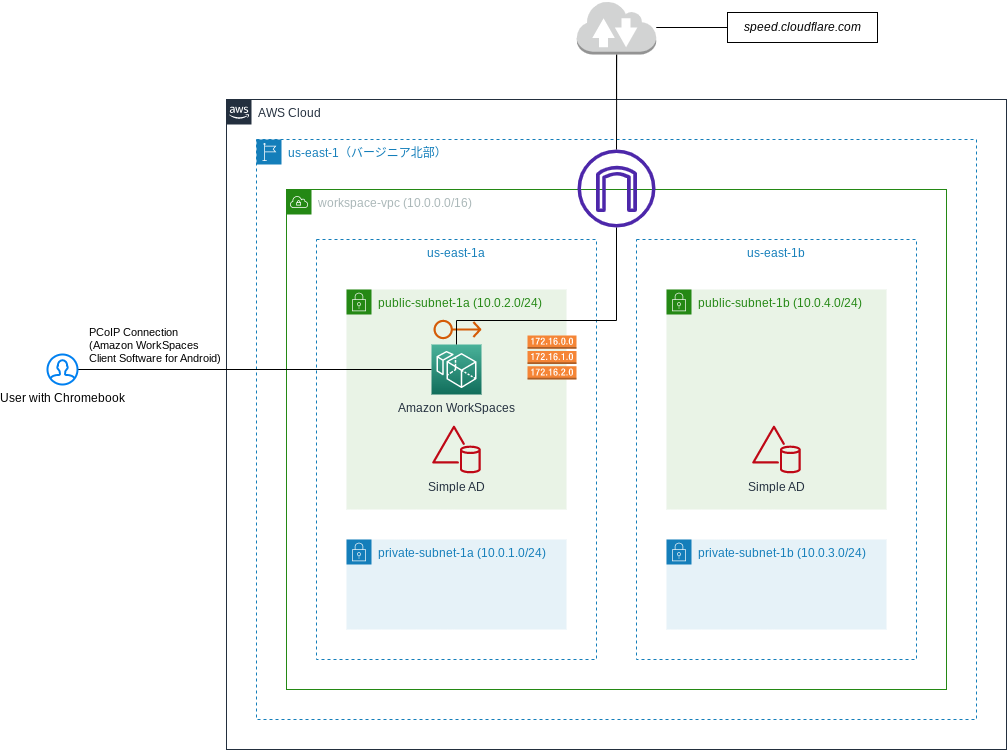Click Simple AD label in public-subnet-1a
1007x750 pixels.
pos(457,487)
